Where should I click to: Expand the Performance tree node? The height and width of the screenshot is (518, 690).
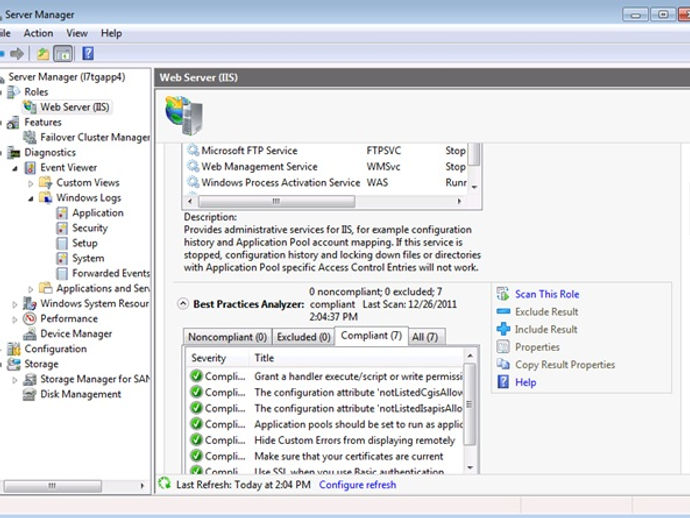point(15,319)
